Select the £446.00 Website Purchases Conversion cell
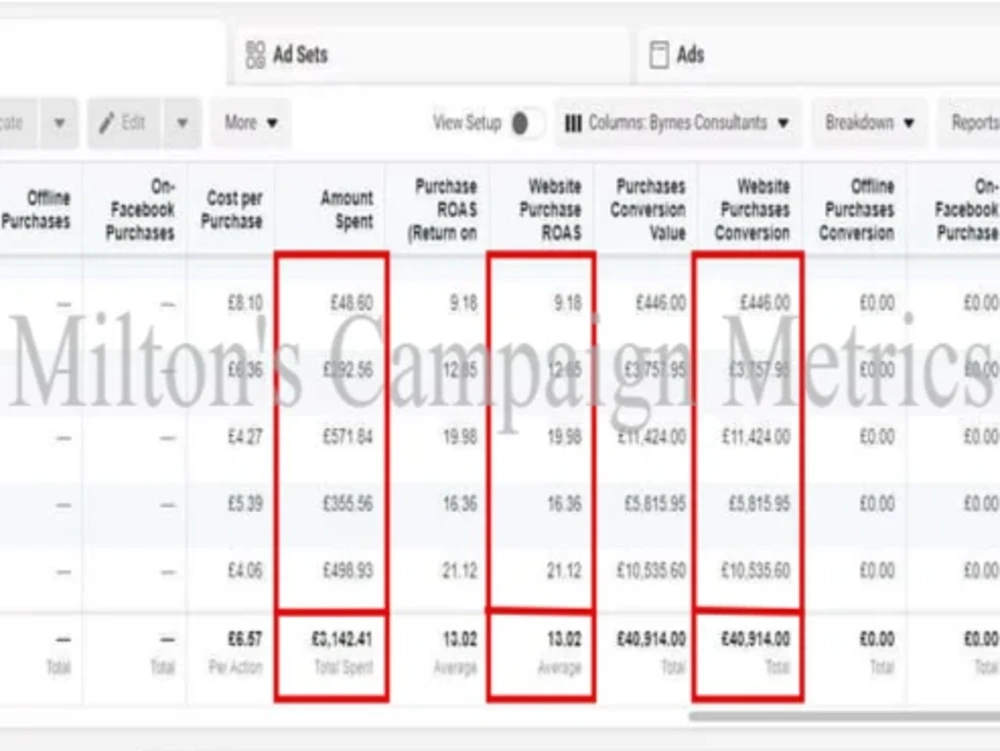The height and width of the screenshot is (751, 1000). click(x=765, y=303)
